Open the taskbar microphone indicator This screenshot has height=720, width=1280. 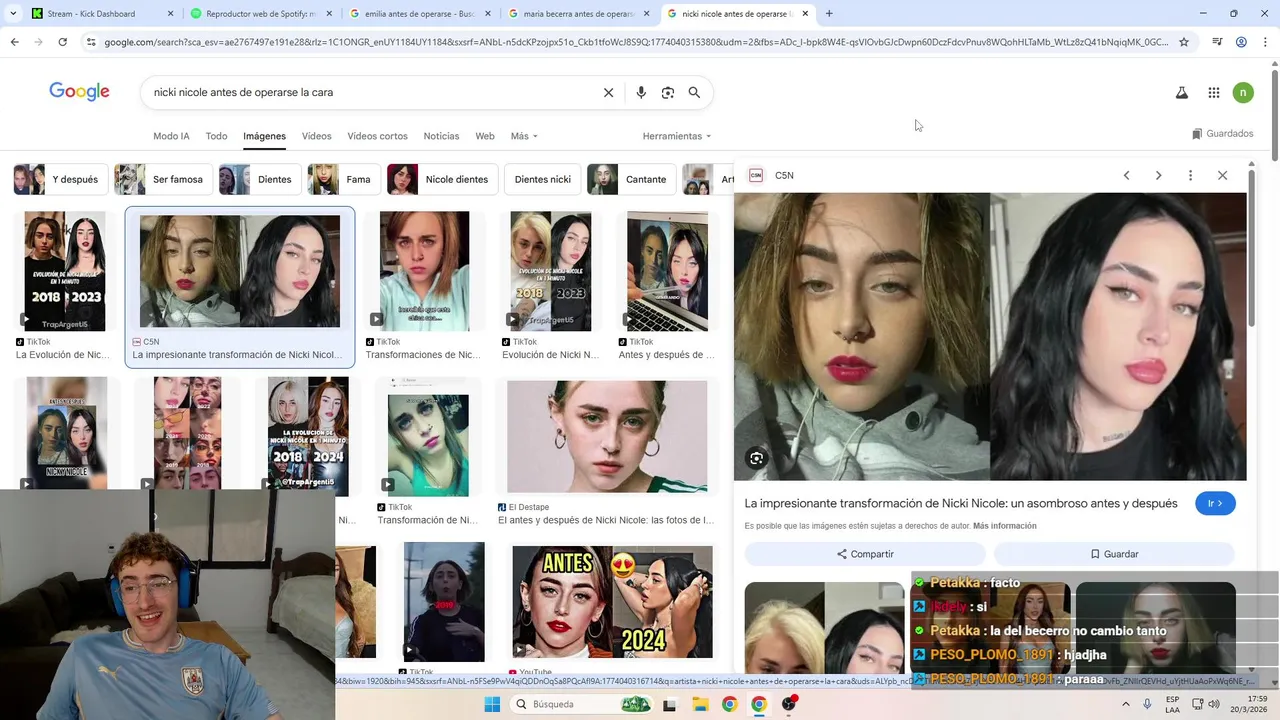(x=1147, y=704)
